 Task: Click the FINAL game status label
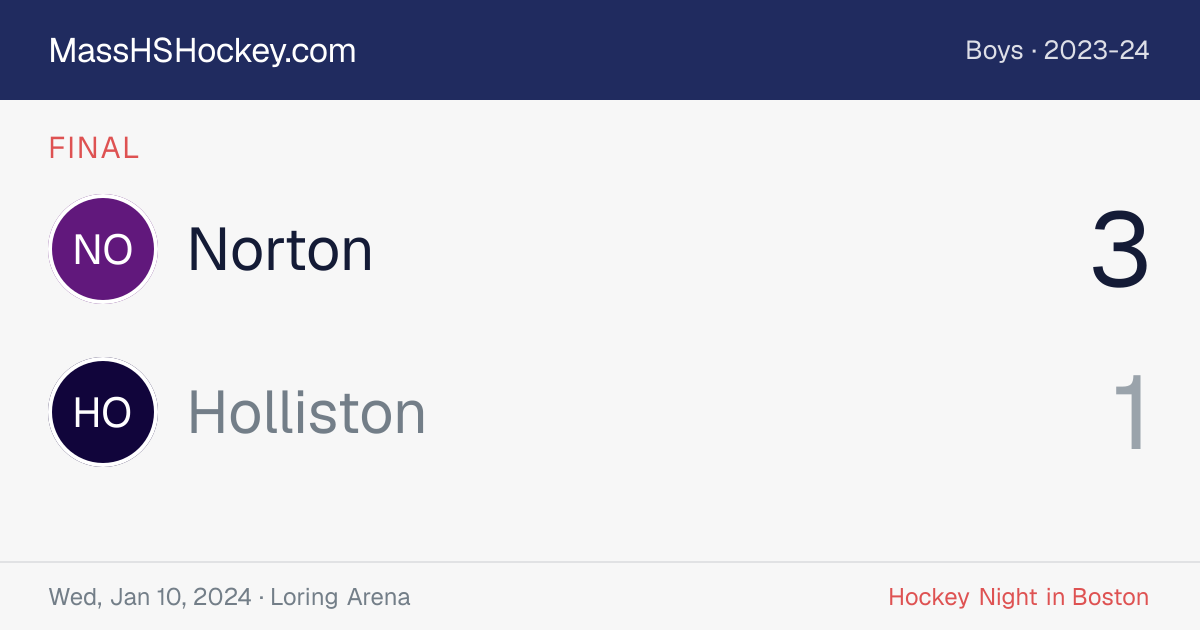pos(94,148)
